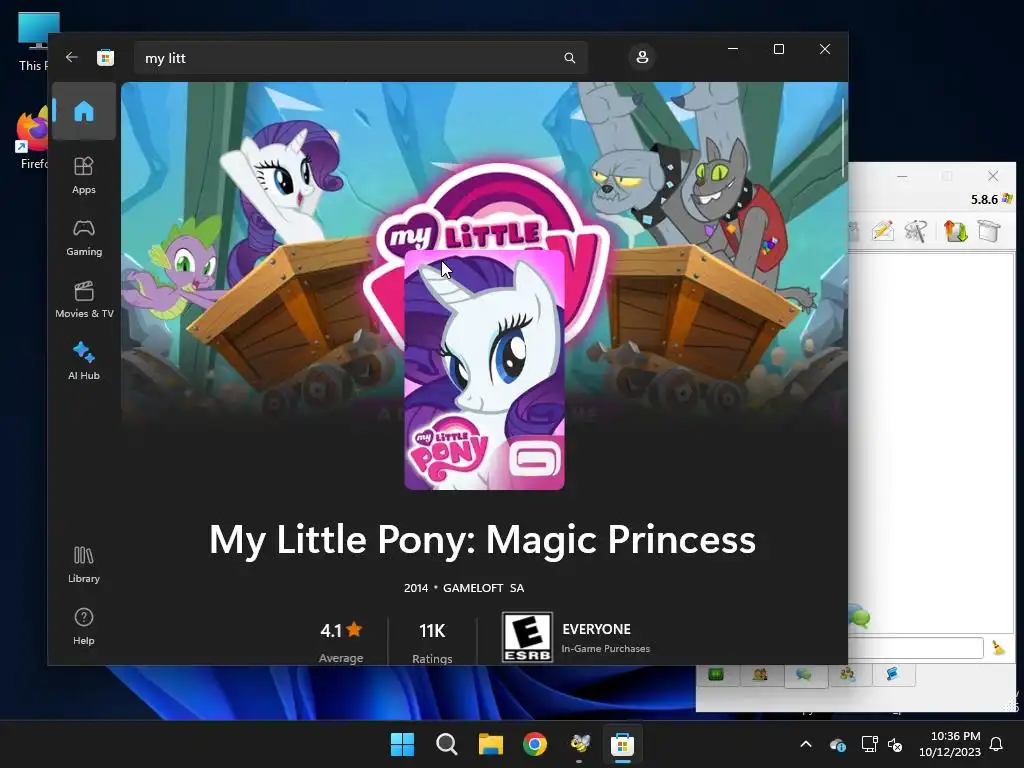The height and width of the screenshot is (768, 1024).
Task: Click the bee app icon in the taskbar
Action: coord(579,744)
